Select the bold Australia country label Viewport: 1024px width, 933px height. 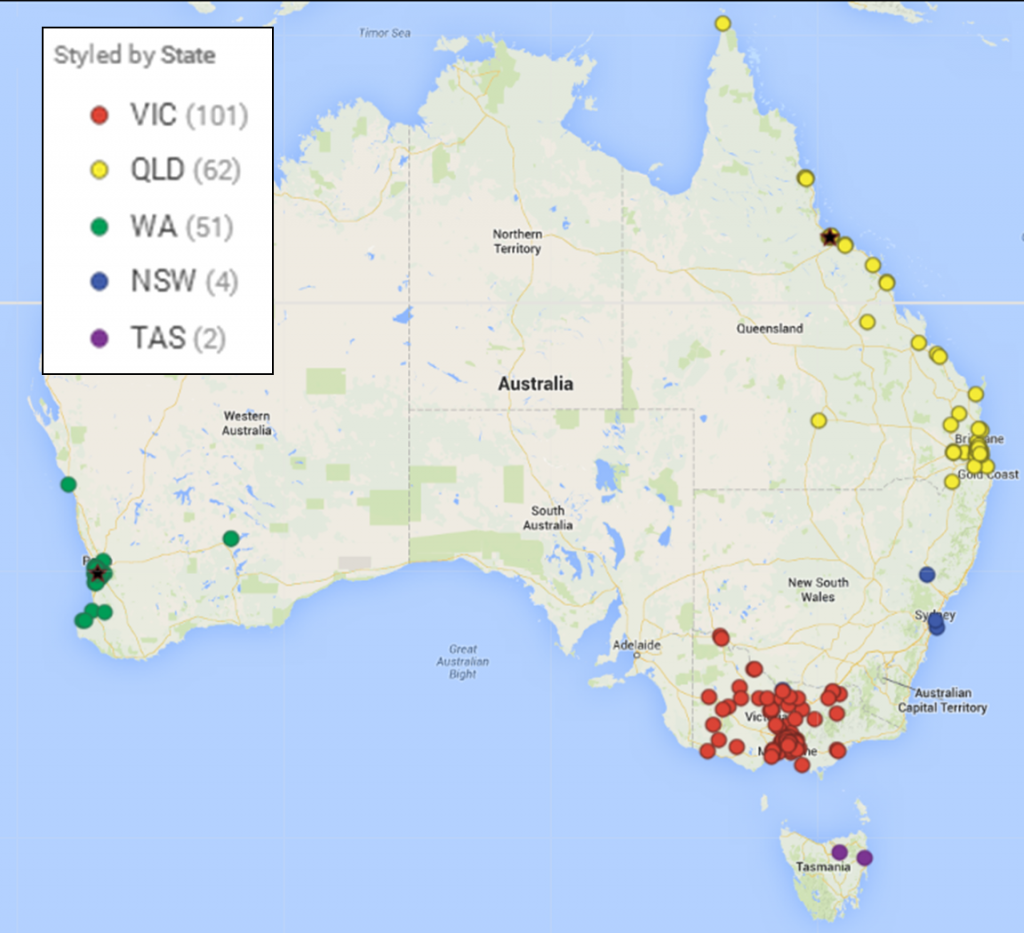point(536,384)
